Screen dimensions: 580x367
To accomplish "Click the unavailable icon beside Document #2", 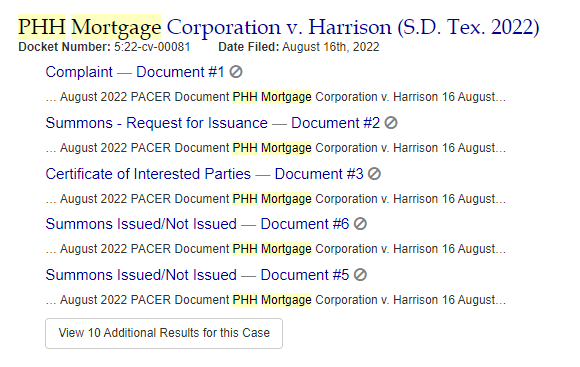I will click(391, 122).
